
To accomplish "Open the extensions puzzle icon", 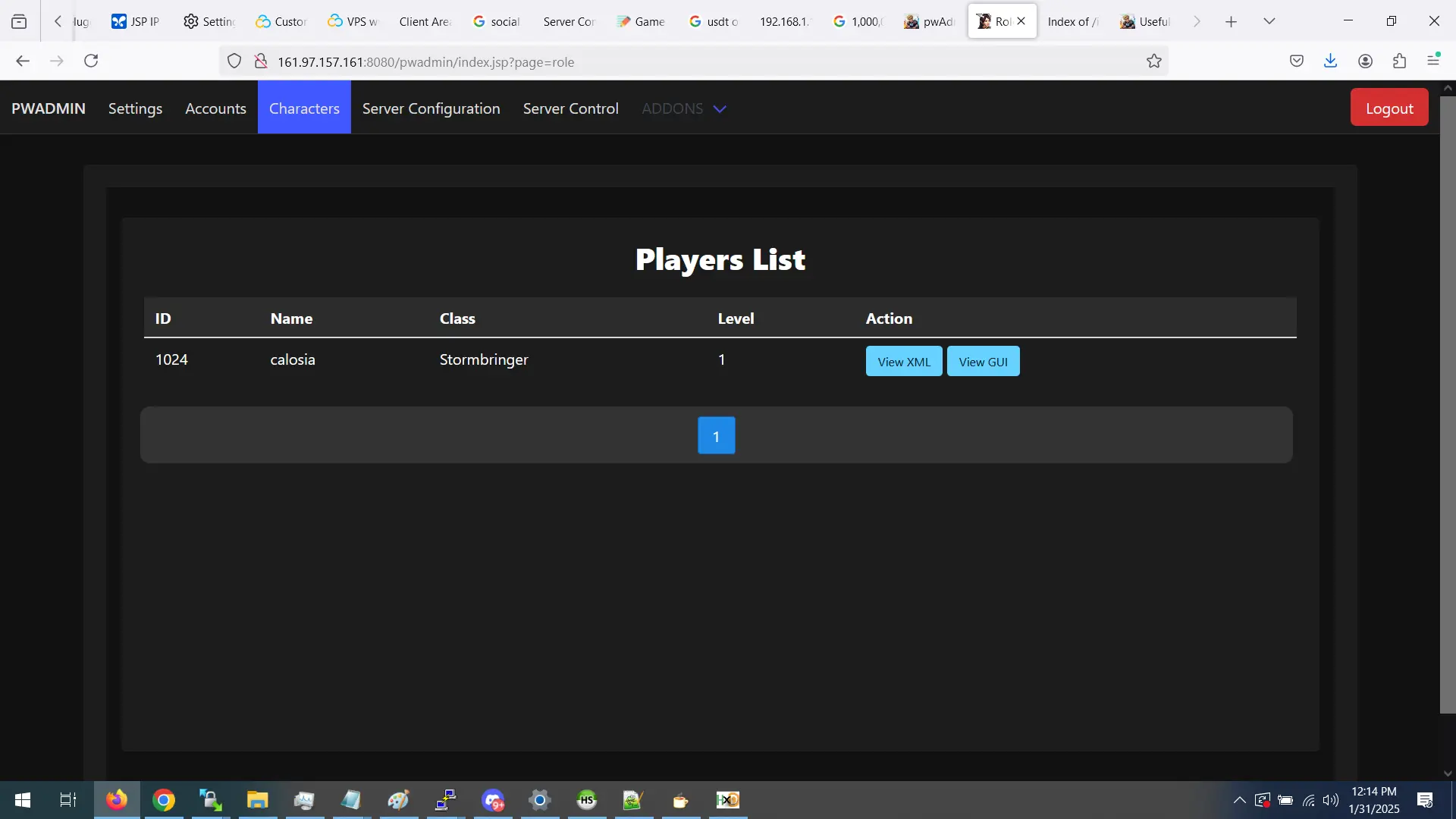I will (1399, 61).
